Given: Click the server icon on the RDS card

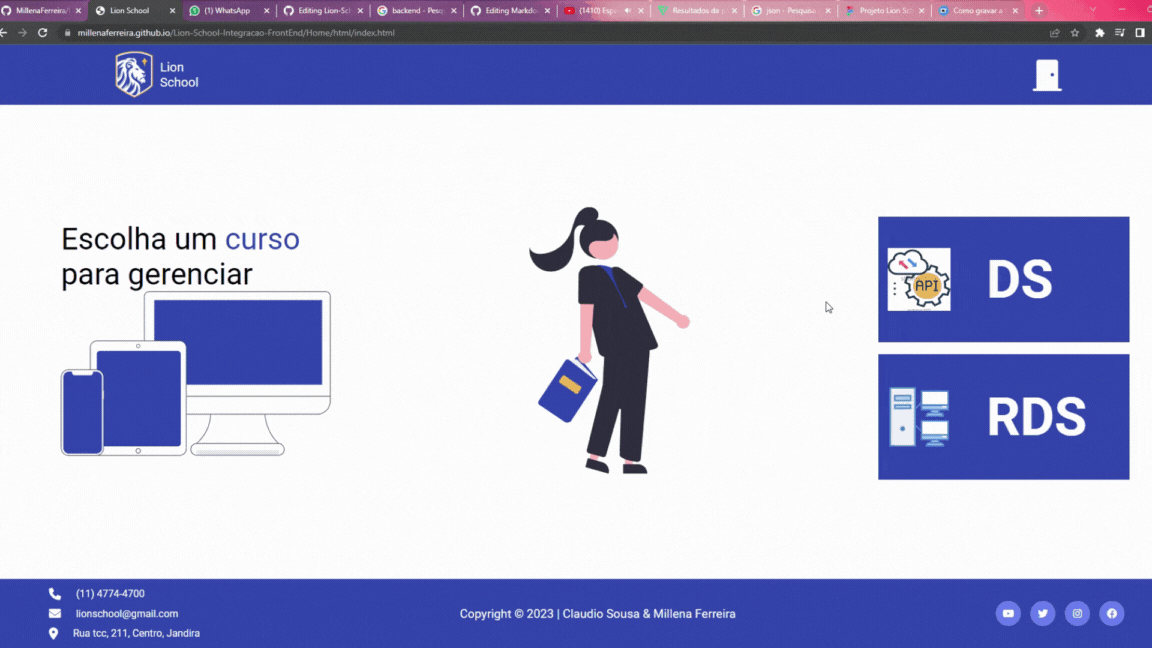Looking at the screenshot, I should click(918, 417).
